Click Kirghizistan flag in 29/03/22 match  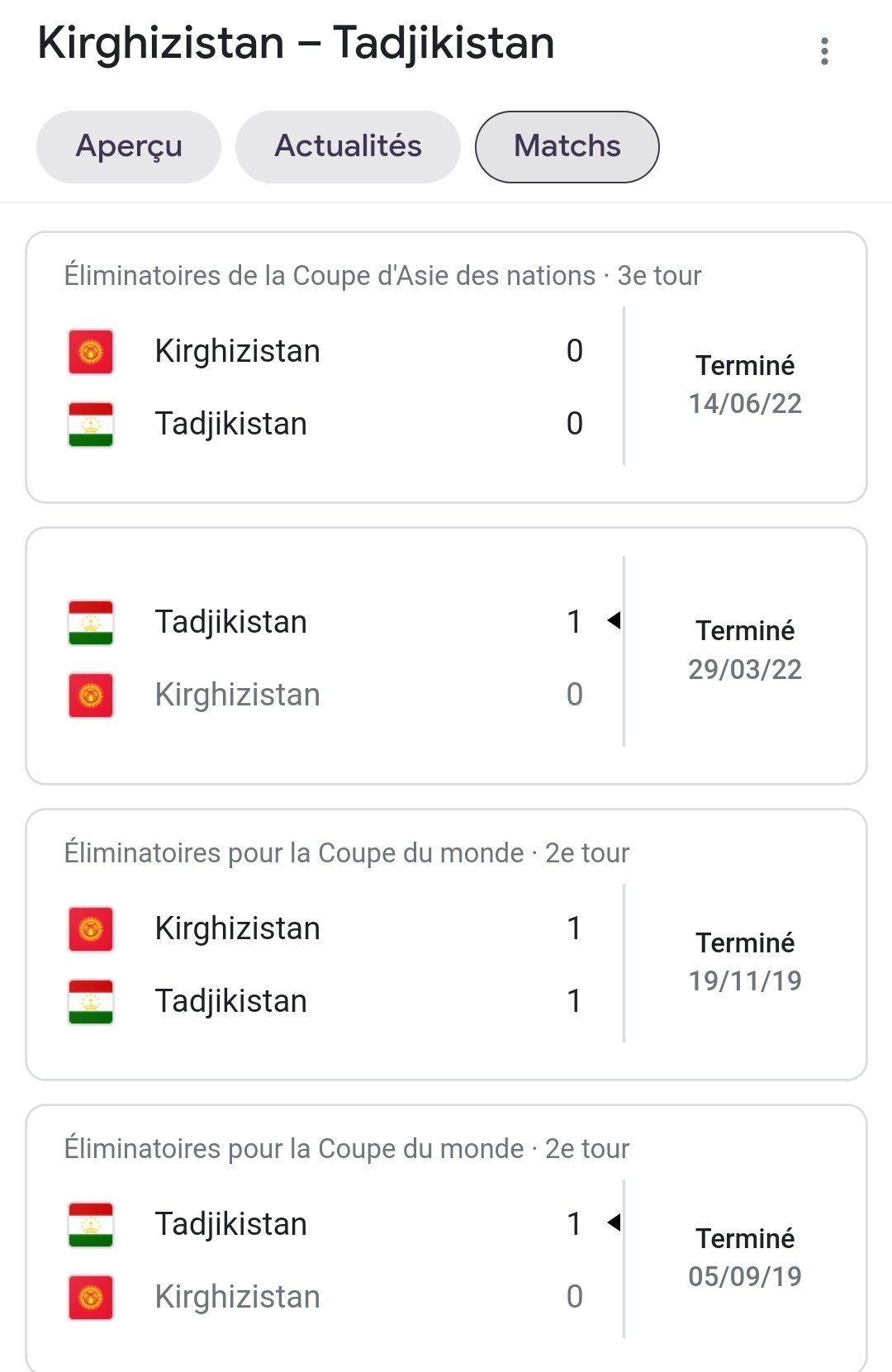[91, 695]
